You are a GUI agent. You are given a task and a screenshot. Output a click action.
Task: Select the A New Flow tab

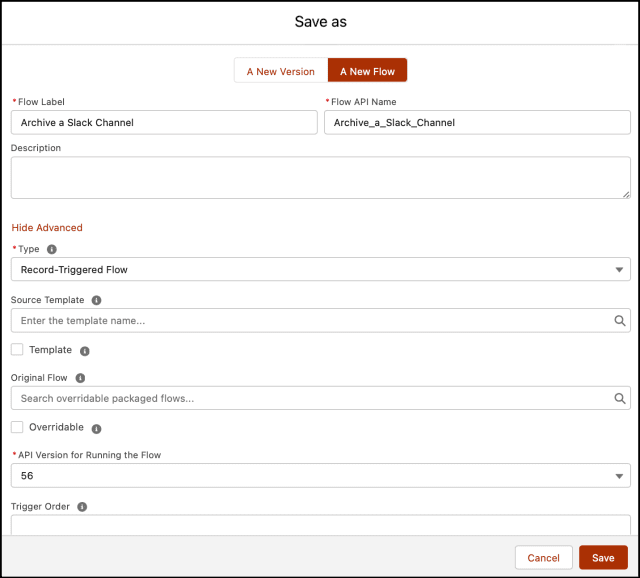click(x=367, y=71)
